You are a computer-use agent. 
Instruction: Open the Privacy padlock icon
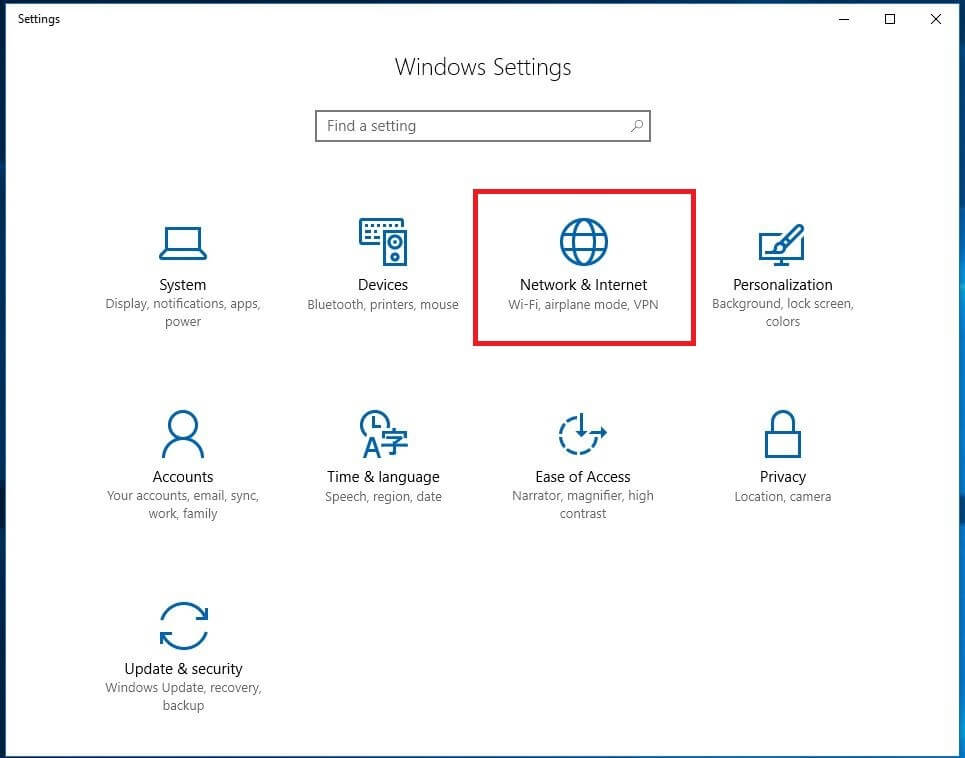[782, 434]
